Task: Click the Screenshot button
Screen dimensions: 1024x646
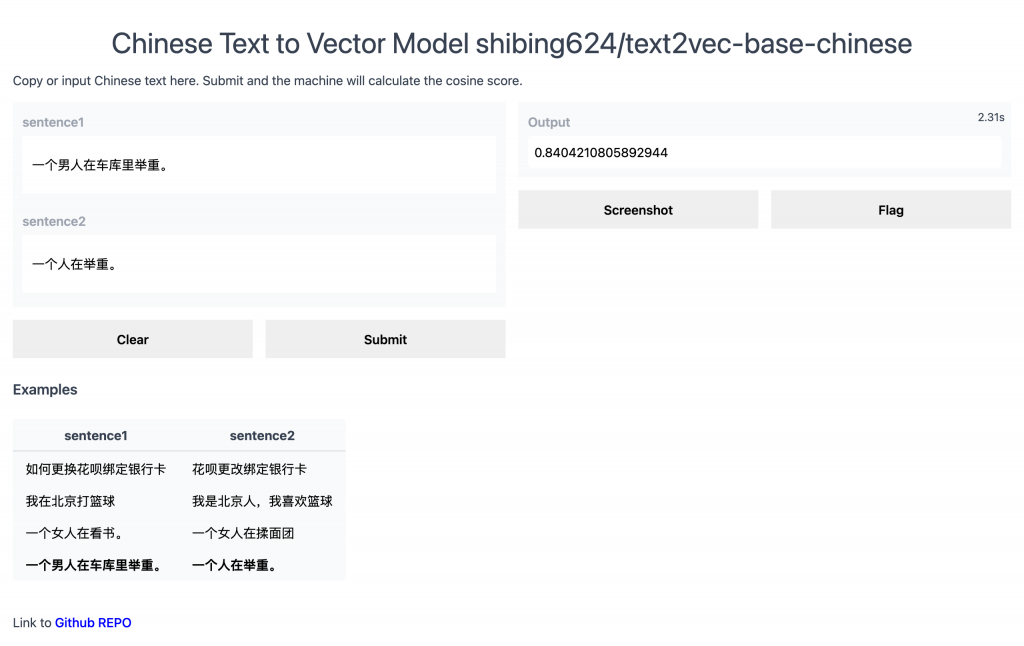Action: (x=638, y=210)
